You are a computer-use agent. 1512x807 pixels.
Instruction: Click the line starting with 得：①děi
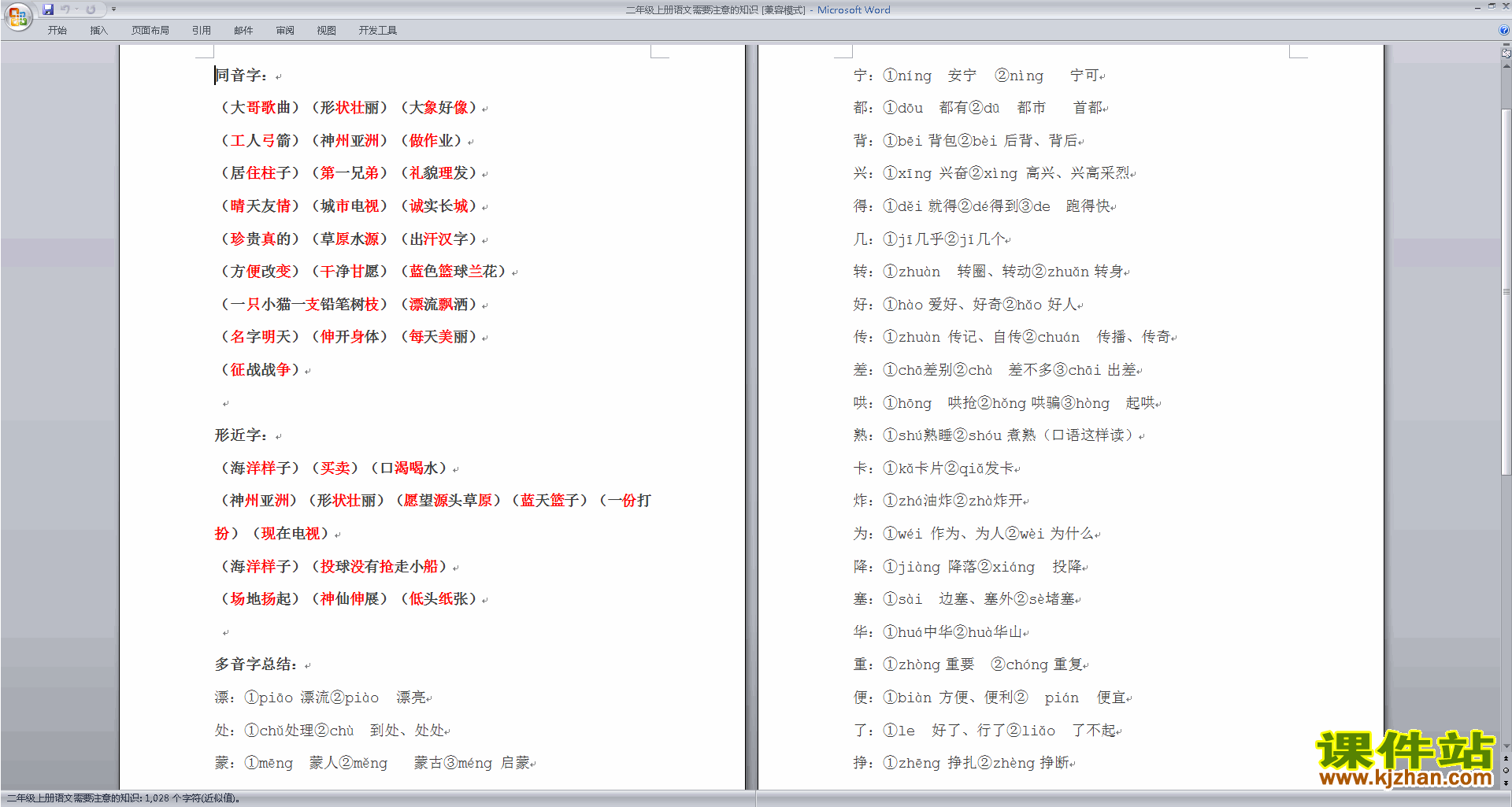pyautogui.click(x=984, y=206)
